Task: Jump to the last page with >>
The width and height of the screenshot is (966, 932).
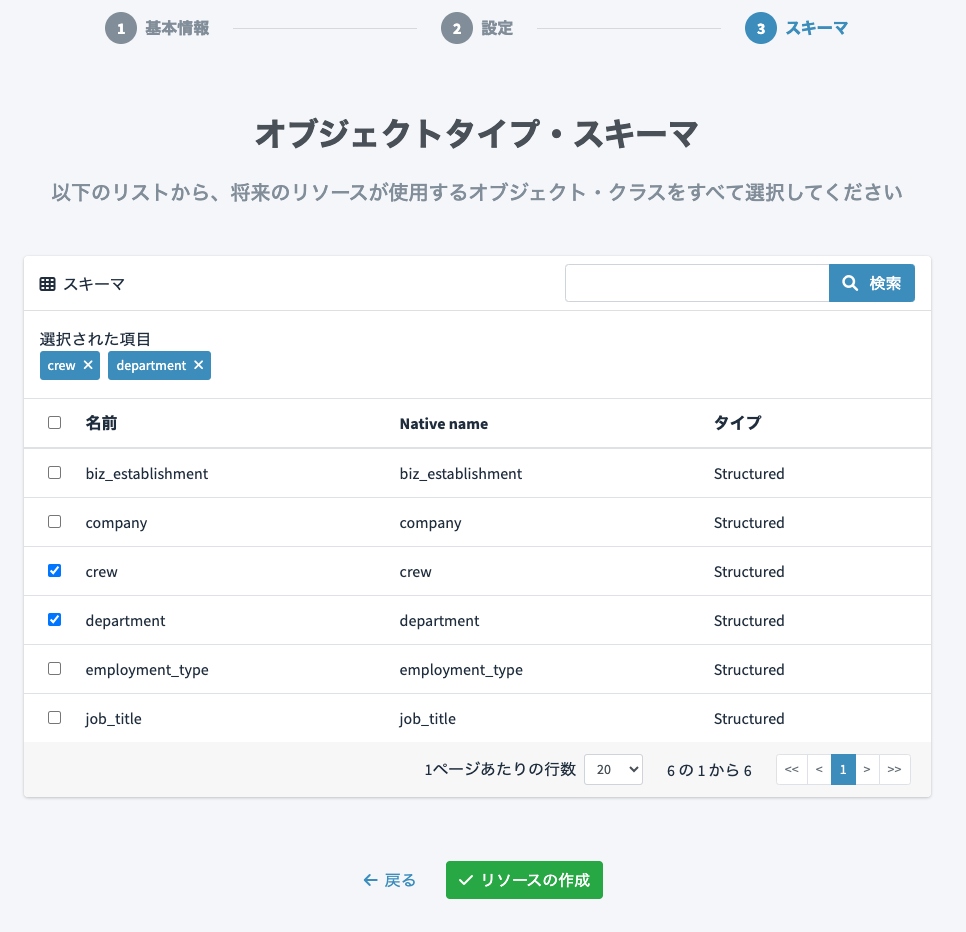Action: click(x=895, y=769)
